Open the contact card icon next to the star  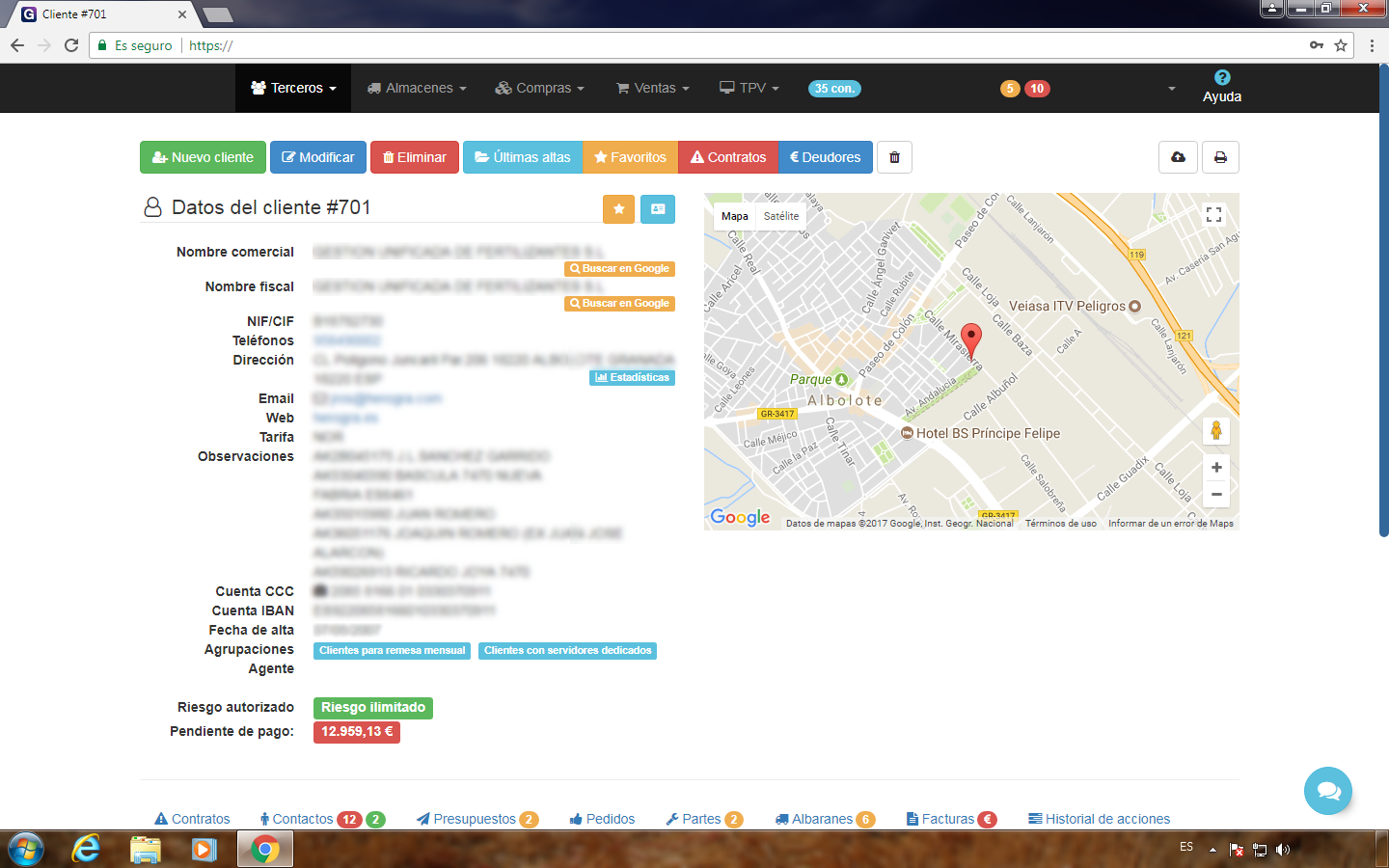point(658,209)
